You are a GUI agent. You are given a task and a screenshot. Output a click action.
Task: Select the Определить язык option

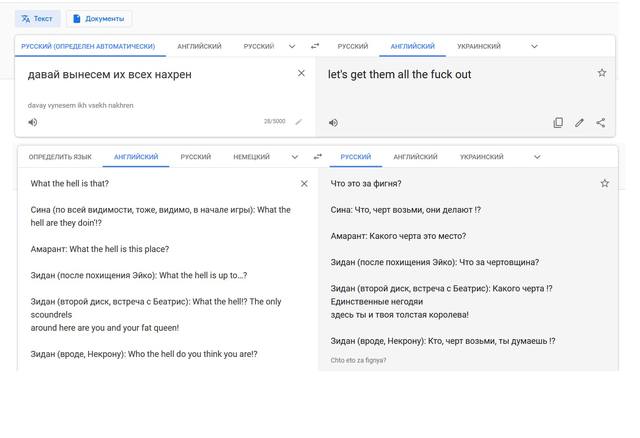pos(60,157)
